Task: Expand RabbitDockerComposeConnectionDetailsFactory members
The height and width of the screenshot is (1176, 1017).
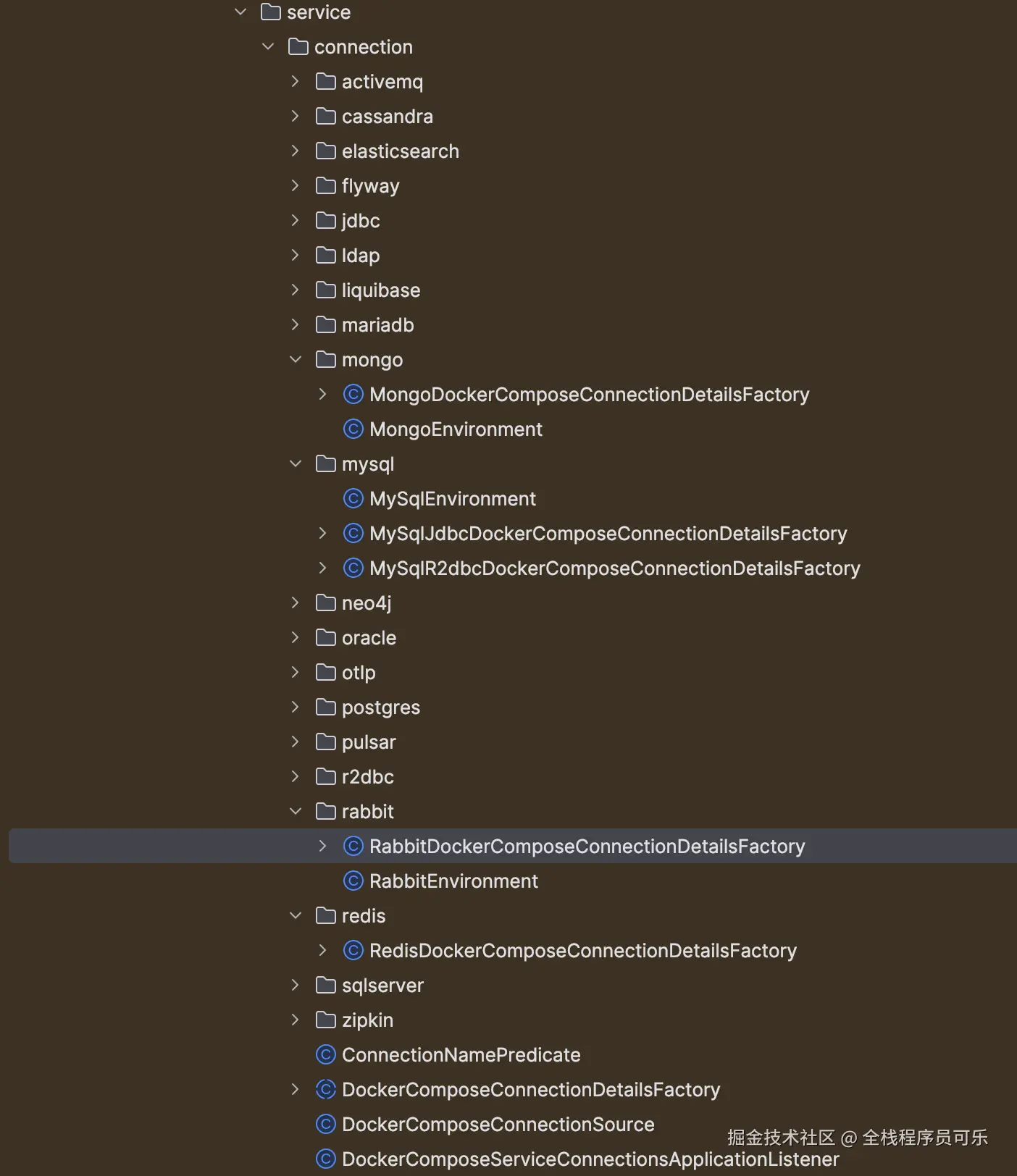Action: [322, 847]
